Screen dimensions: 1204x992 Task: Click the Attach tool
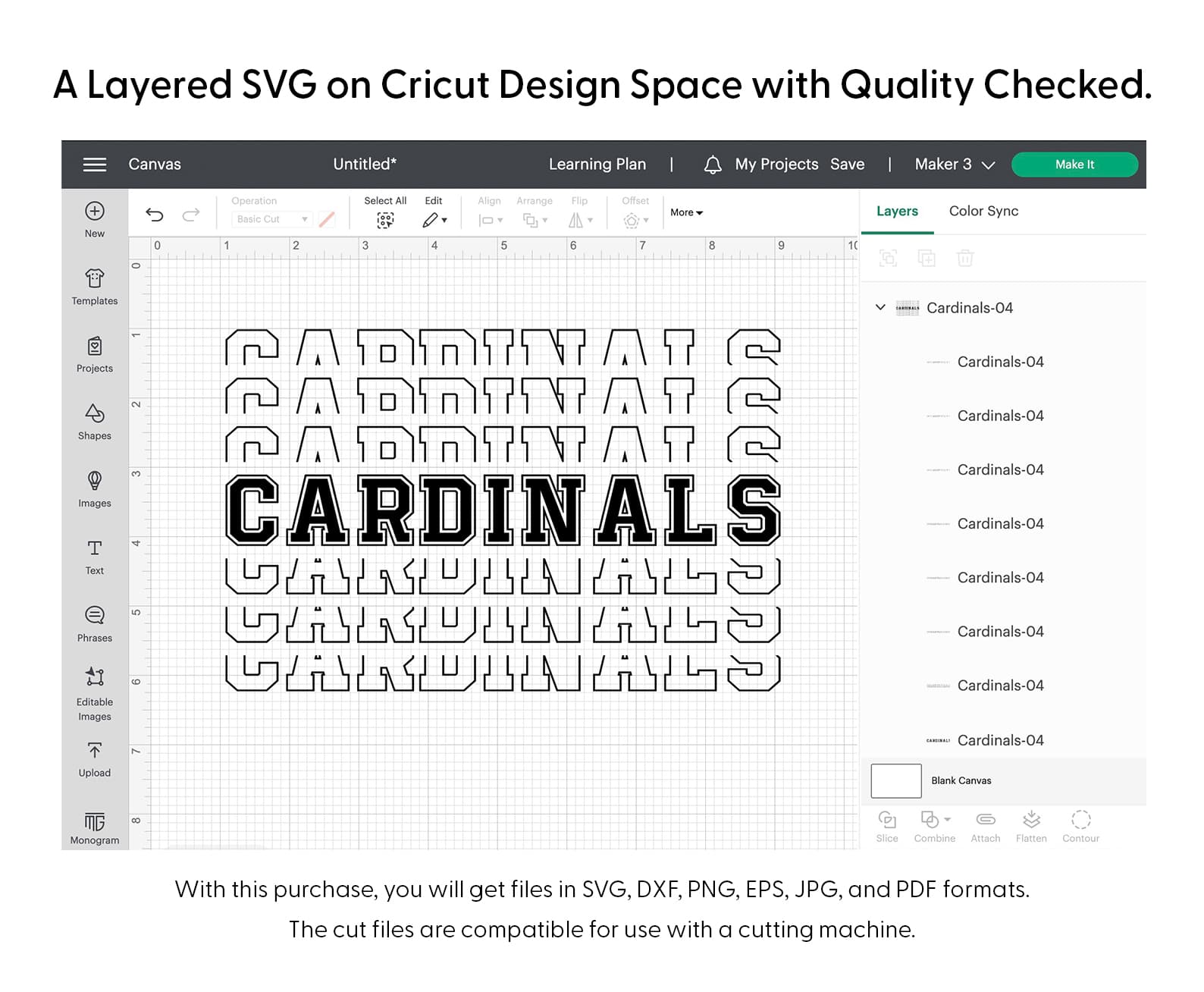point(986,827)
